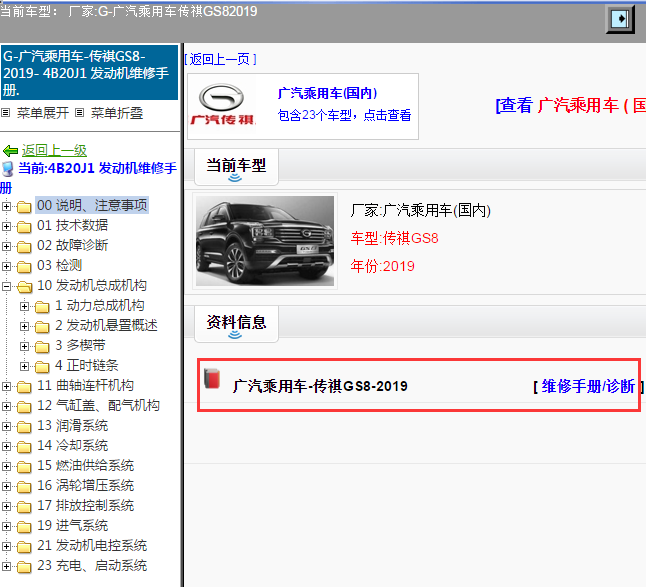Click the 年份:2019 text
The image size is (646, 587).
pyautogui.click(x=382, y=267)
